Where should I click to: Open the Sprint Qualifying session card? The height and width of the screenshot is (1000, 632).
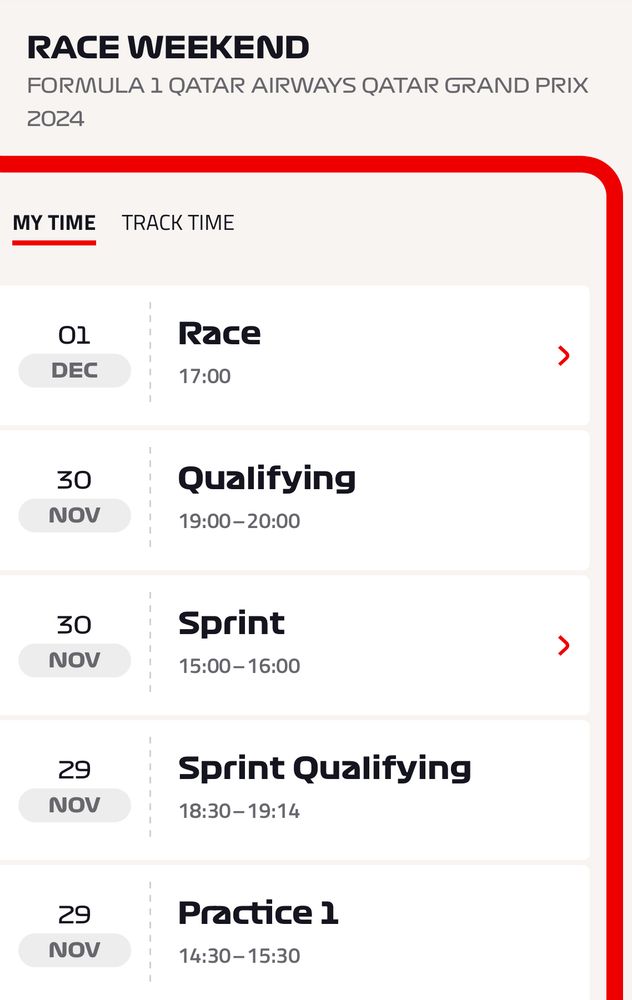pos(295,790)
